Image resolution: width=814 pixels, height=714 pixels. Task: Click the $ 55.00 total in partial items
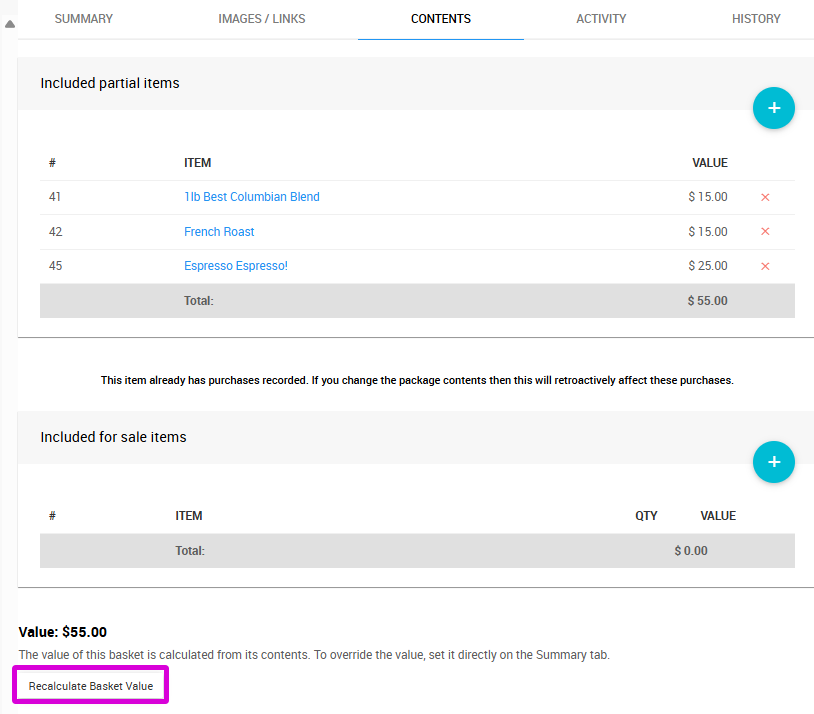pyautogui.click(x=707, y=301)
